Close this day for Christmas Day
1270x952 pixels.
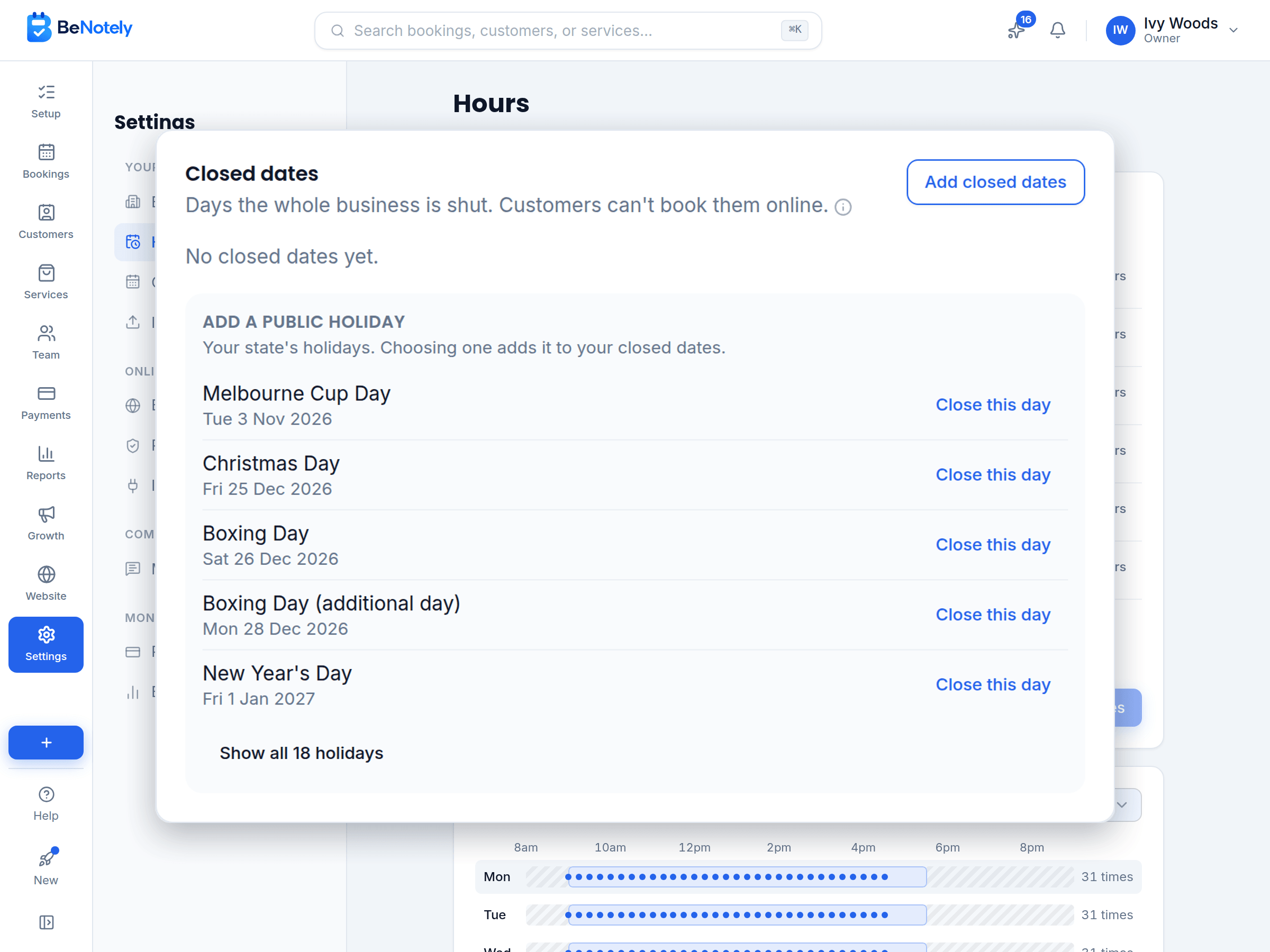pos(993,474)
